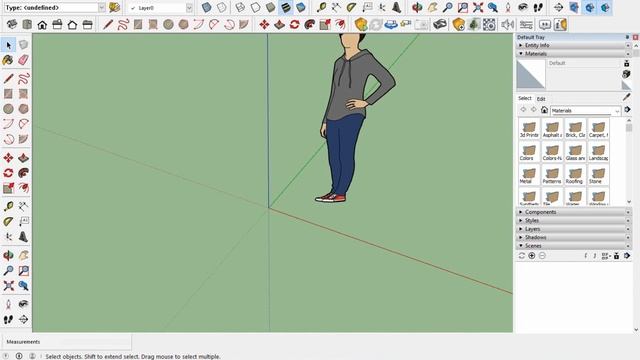Select the Offset tool in left toolbar
This screenshot has width=640, height=360.
(x=23, y=188)
